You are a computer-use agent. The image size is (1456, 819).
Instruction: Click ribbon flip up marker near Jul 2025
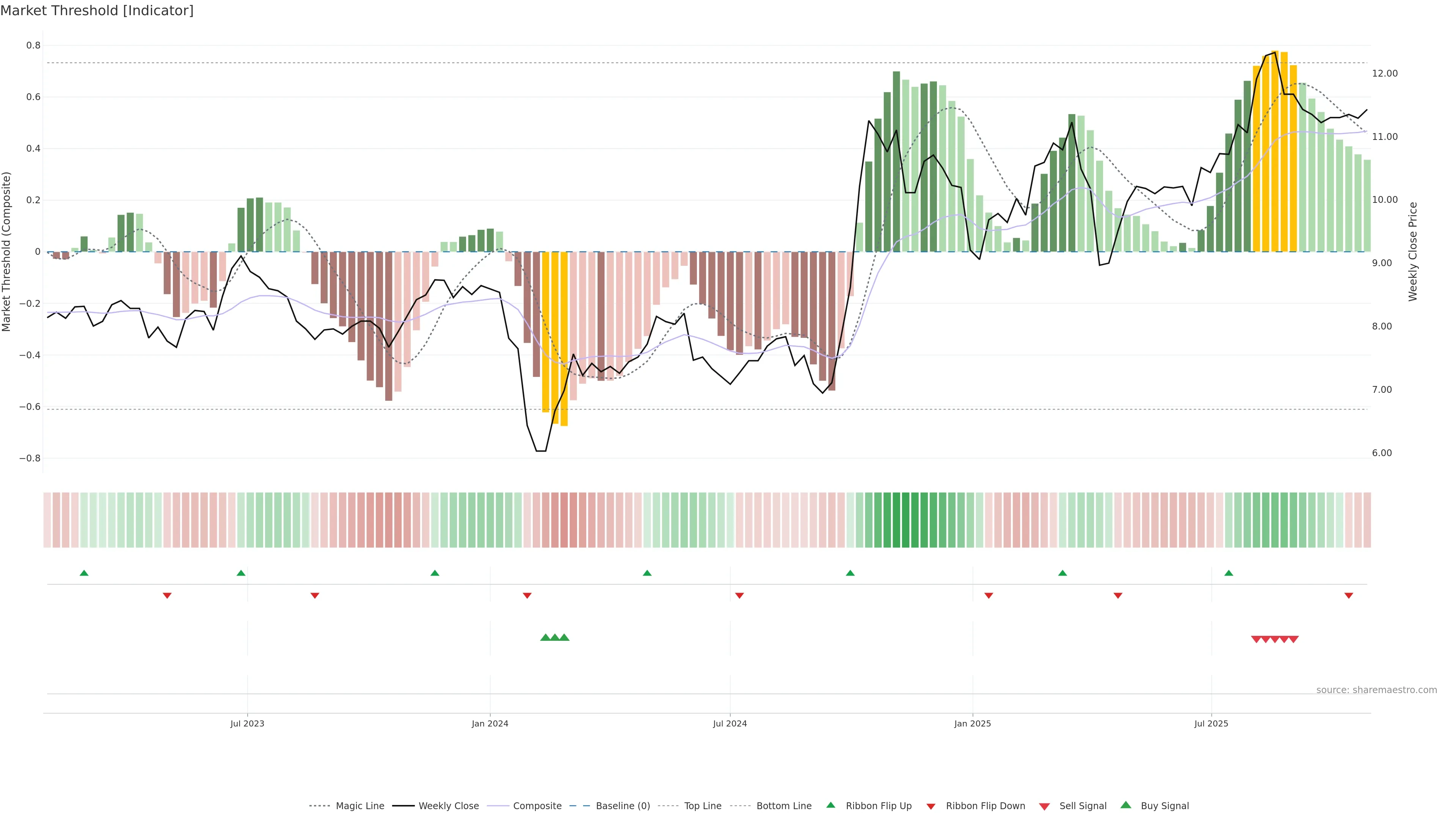tap(1228, 573)
